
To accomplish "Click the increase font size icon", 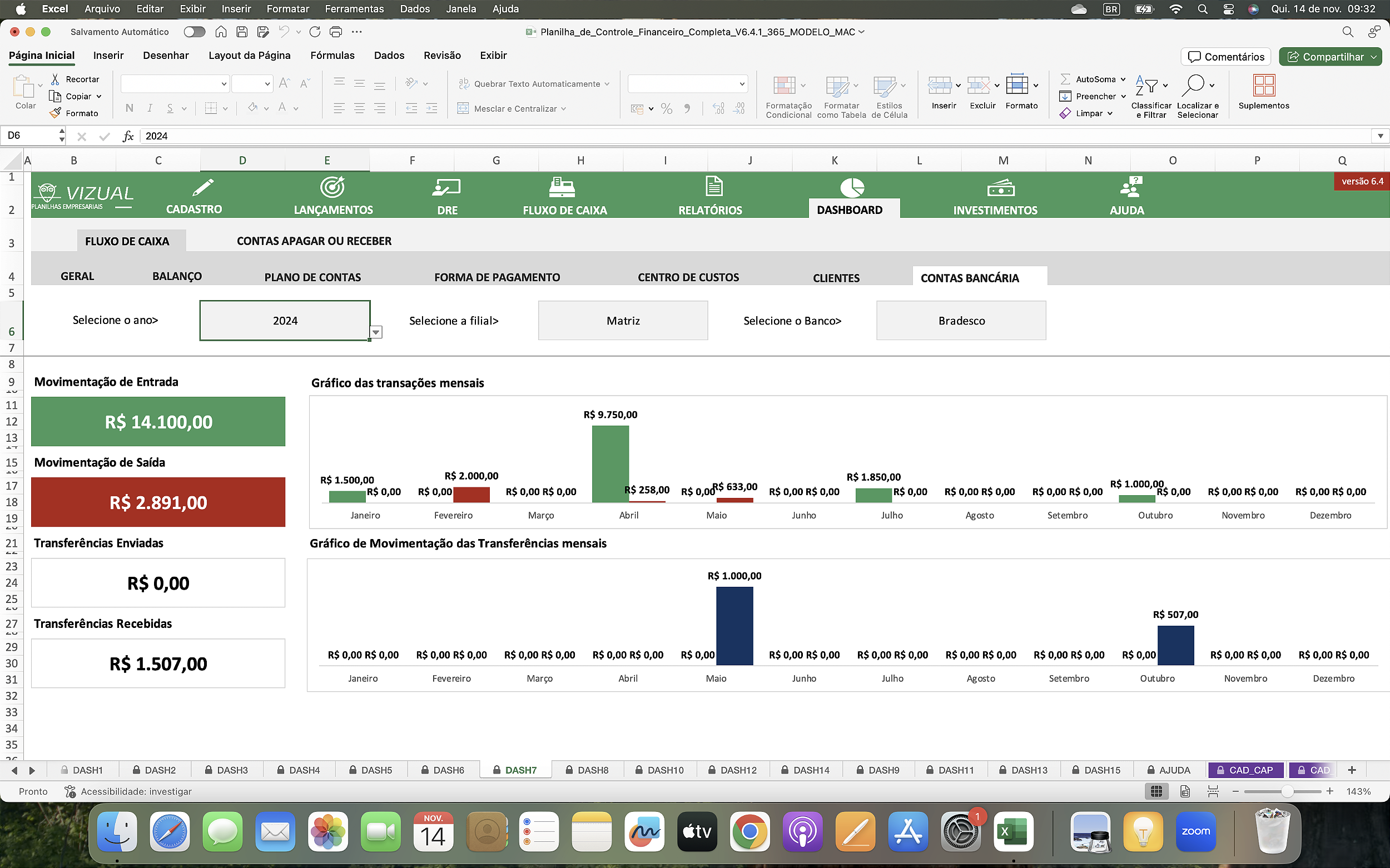I will click(x=284, y=84).
